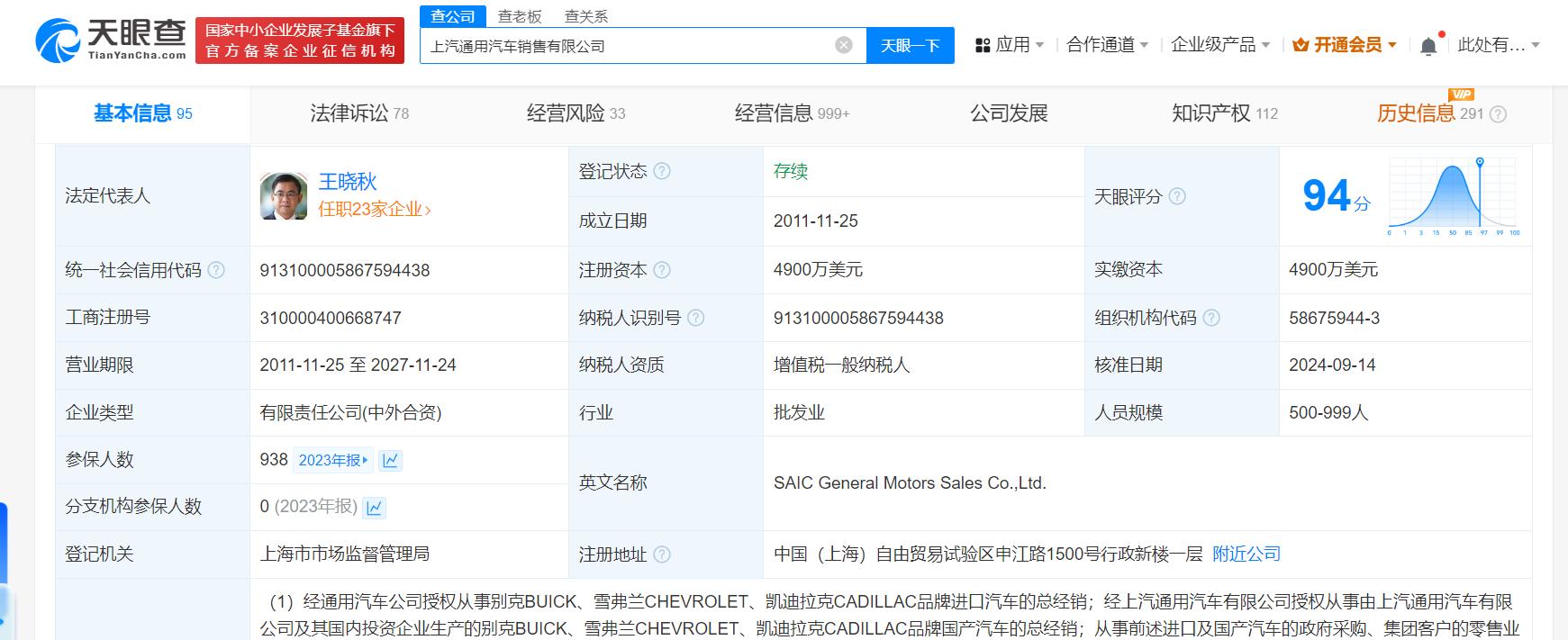The image size is (1568, 640).
Task: Open the 分支机构参保人数 trend chart icon
Action: click(x=375, y=508)
